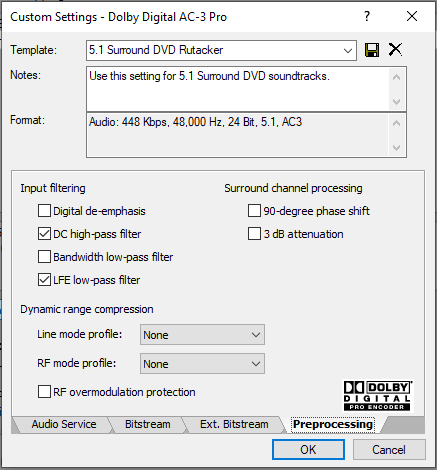
Task: Click the question mark help icon
Action: (367, 16)
